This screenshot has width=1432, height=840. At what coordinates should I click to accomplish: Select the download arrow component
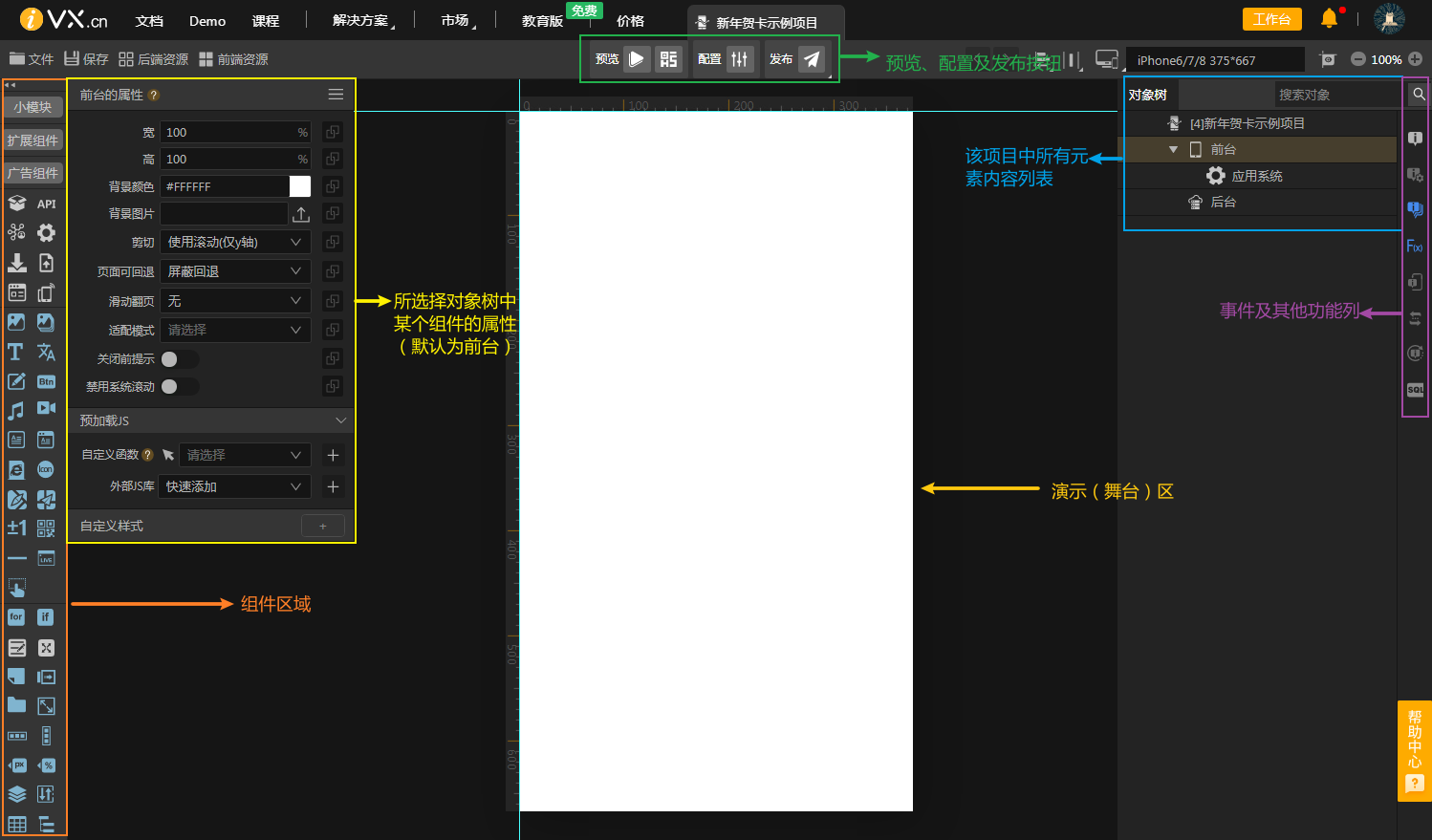click(x=16, y=263)
